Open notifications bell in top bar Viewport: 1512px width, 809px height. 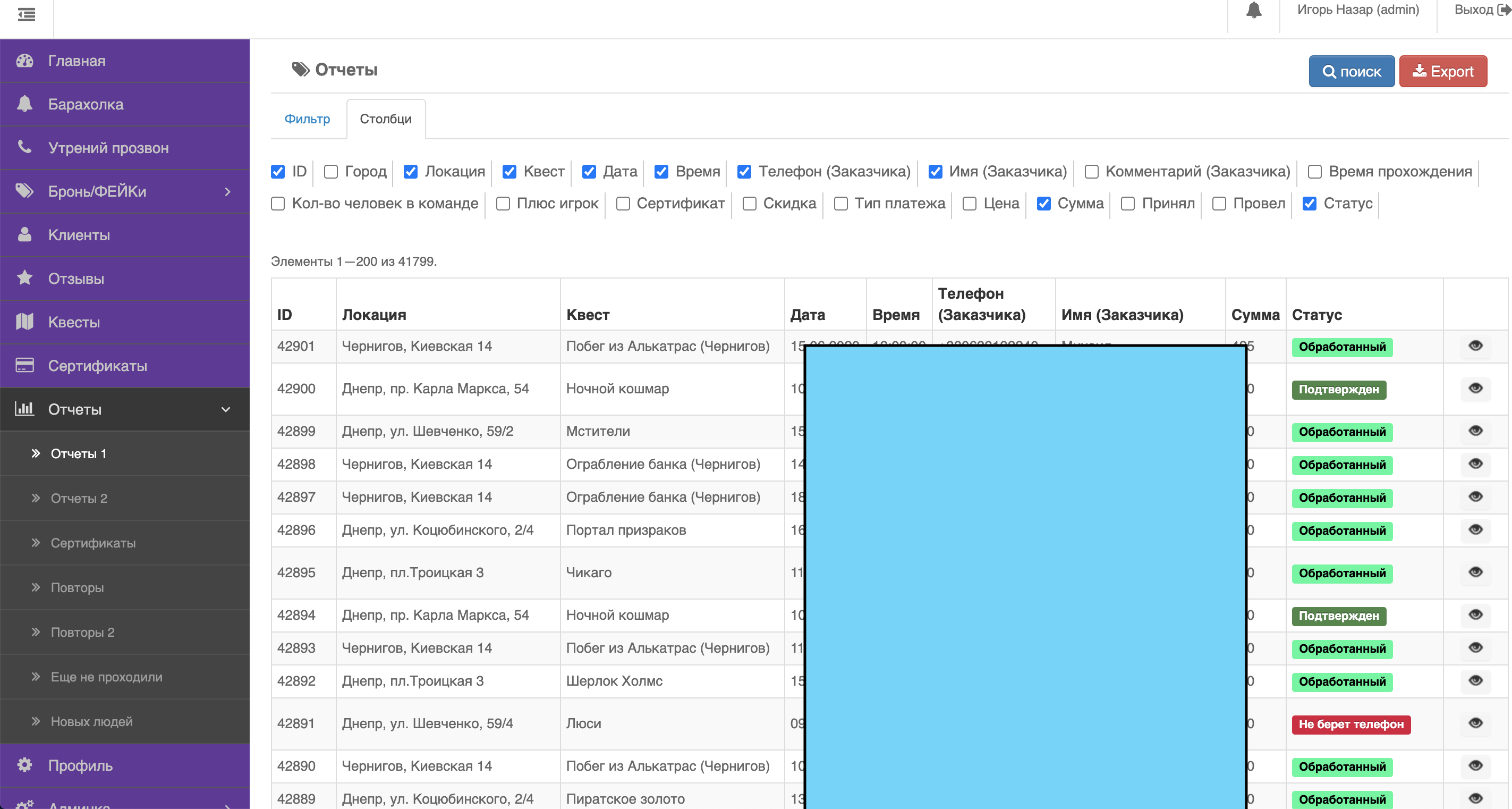1253,10
